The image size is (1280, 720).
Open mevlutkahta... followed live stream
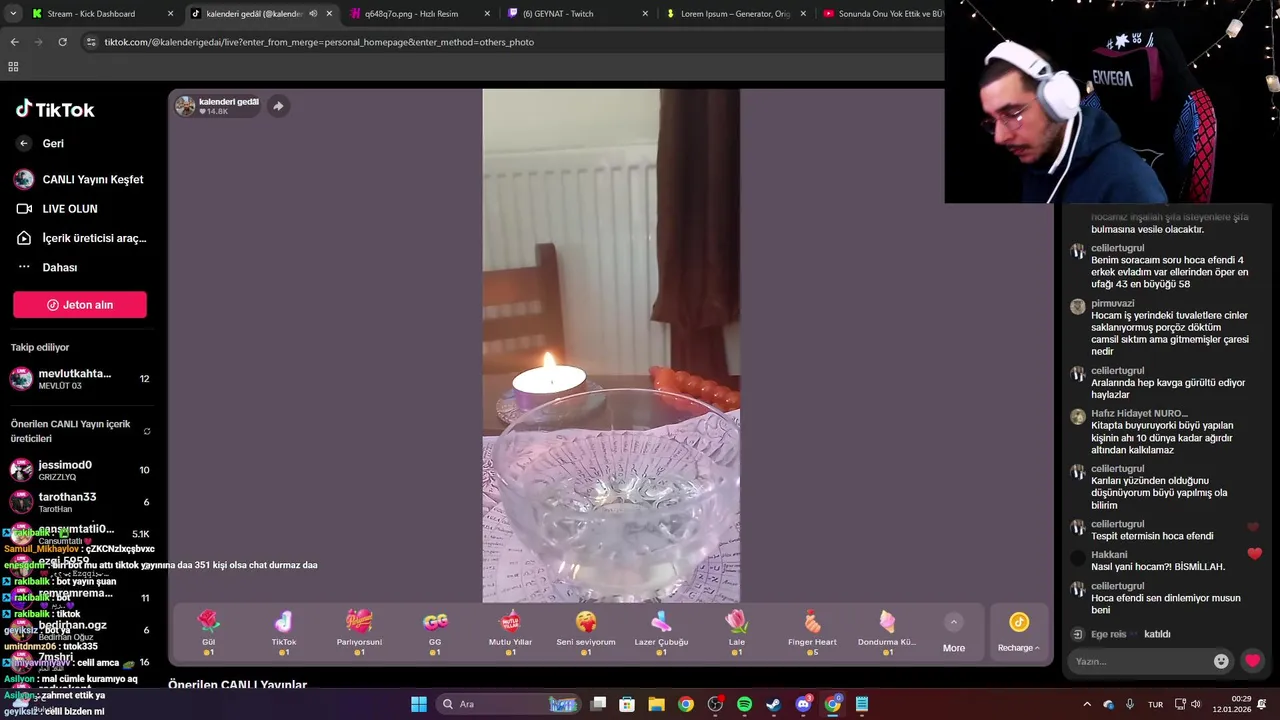point(80,379)
